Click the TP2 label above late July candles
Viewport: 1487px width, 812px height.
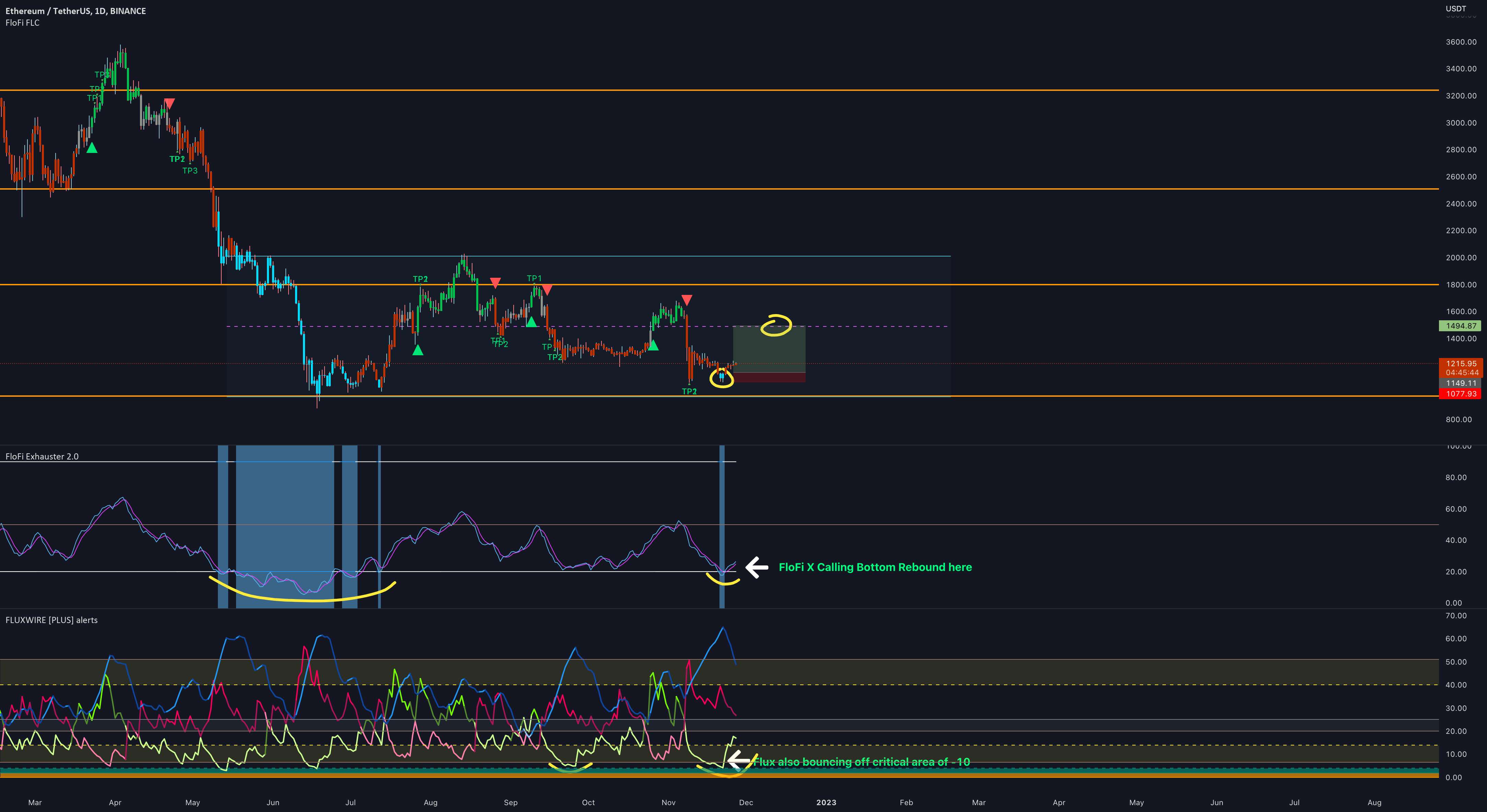420,279
